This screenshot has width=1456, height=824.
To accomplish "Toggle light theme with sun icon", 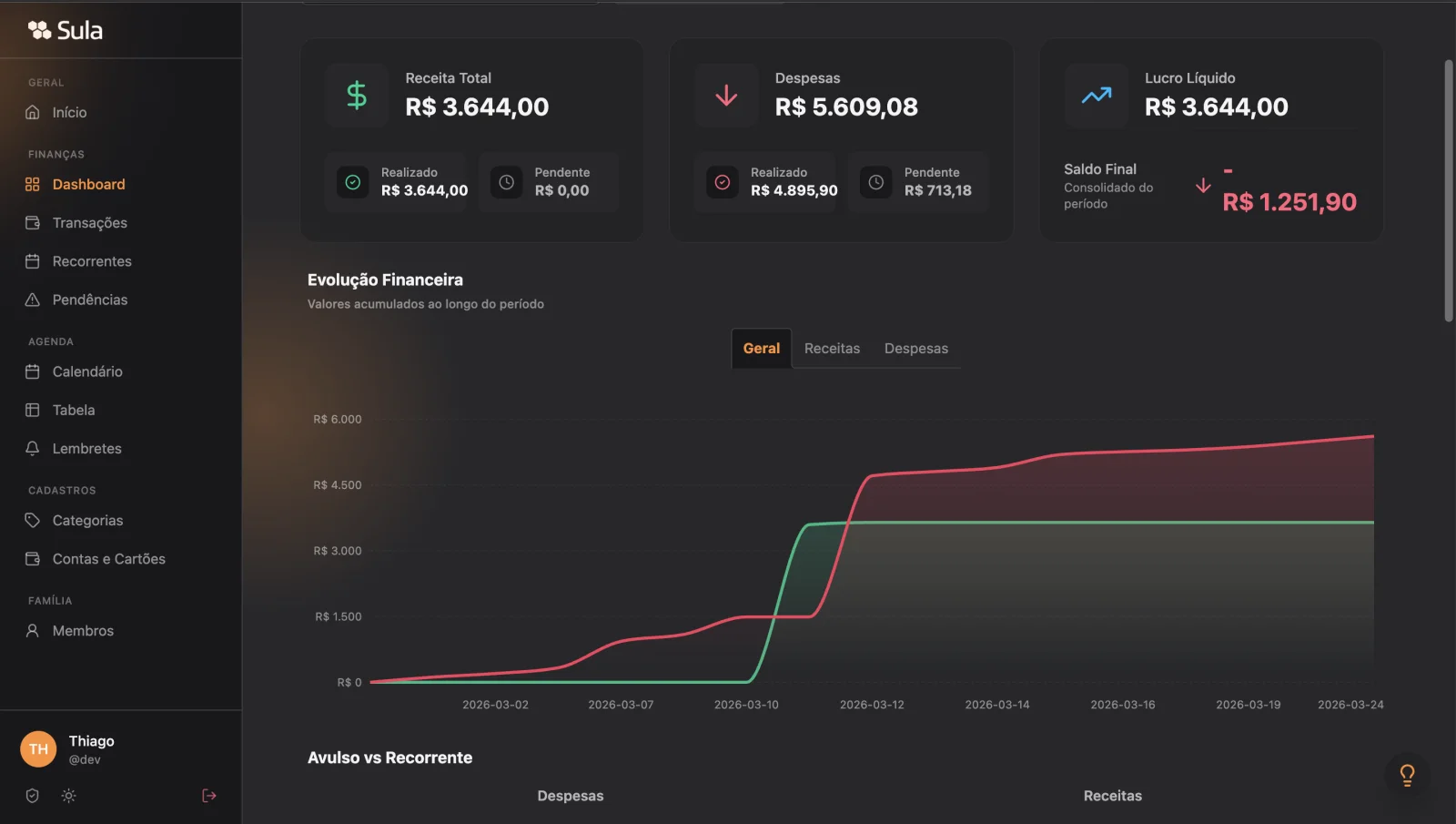I will (68, 796).
